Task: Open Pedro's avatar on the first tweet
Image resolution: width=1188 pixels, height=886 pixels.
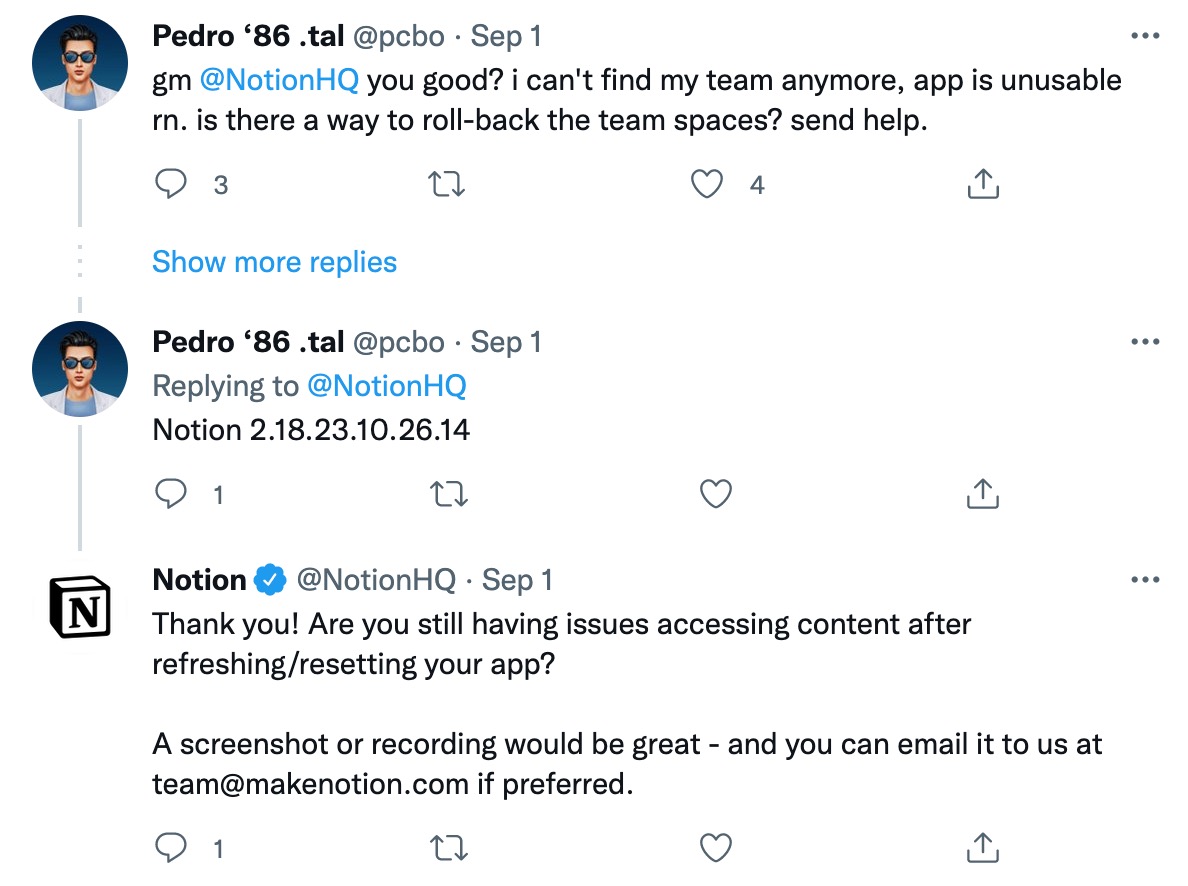Action: (x=80, y=64)
